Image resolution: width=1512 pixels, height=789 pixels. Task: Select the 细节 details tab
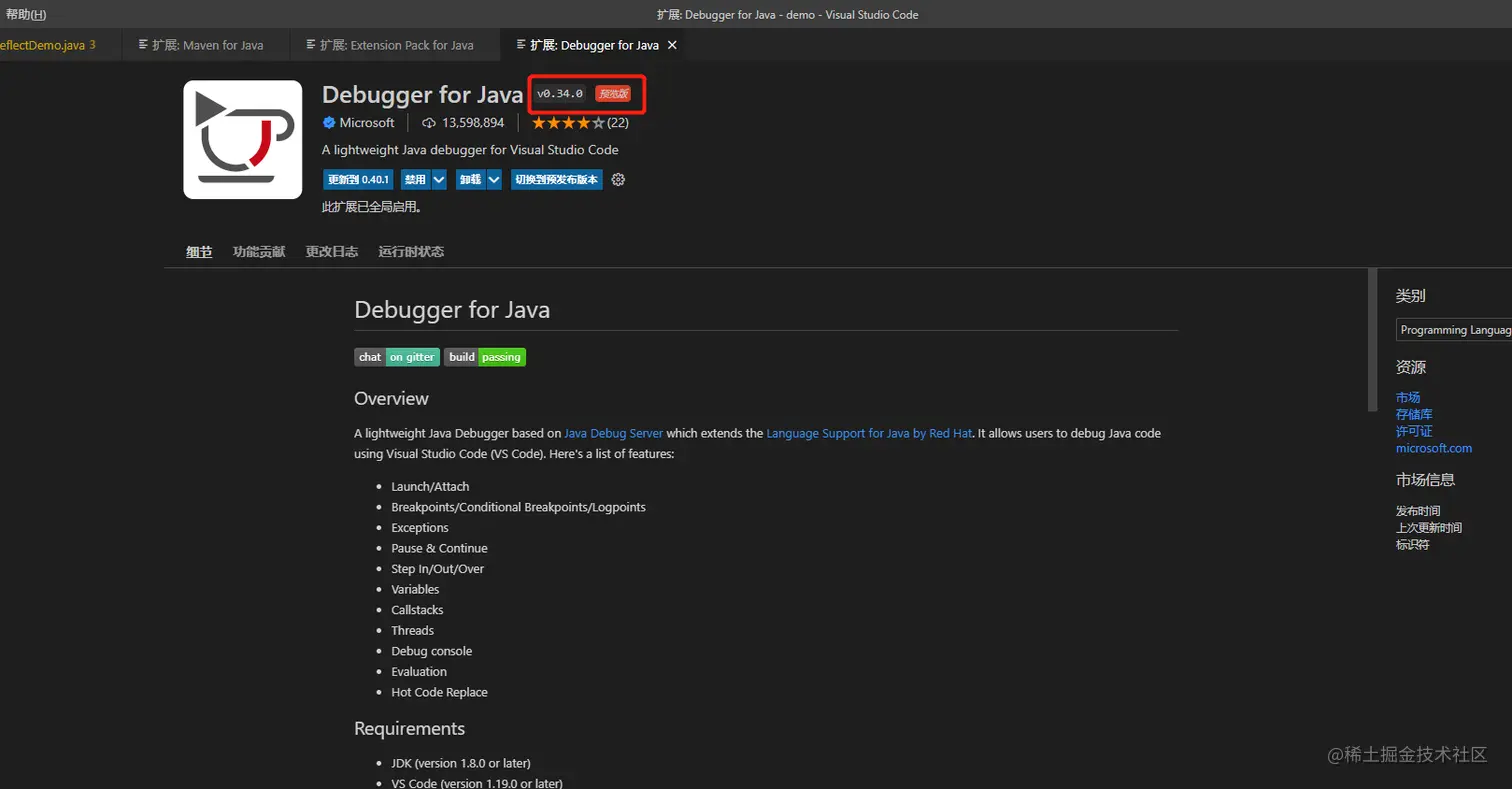(199, 252)
